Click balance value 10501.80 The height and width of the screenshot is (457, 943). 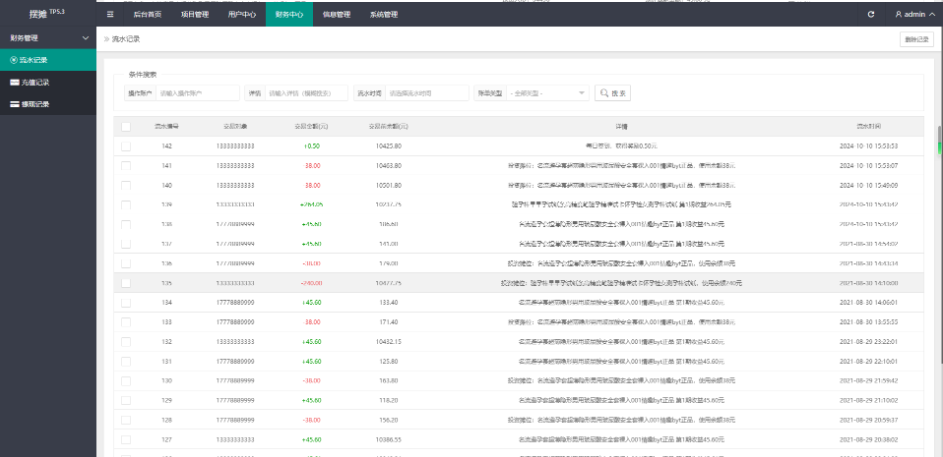point(389,185)
